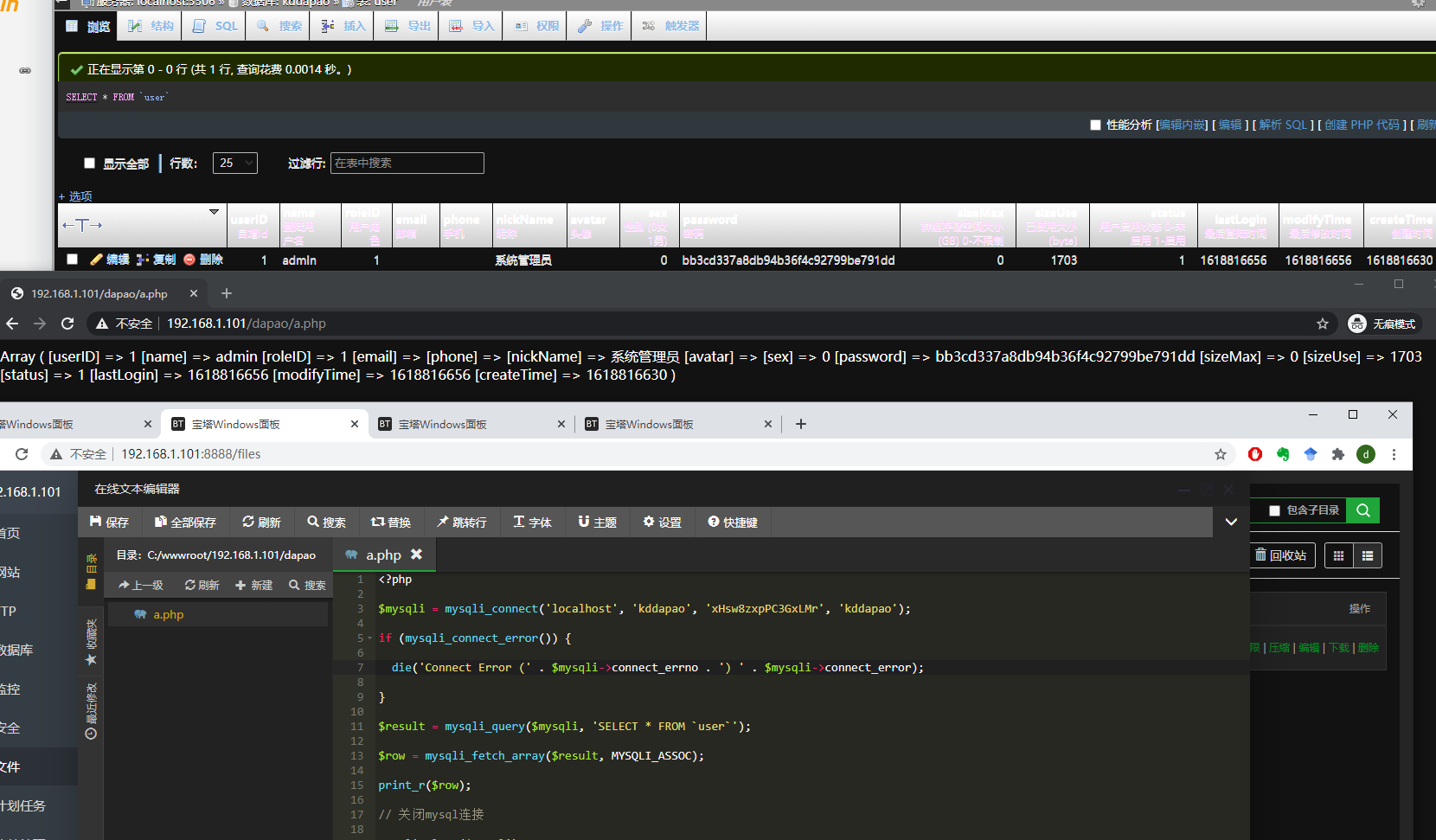The width and height of the screenshot is (1436, 840).
Task: Collapse the code fold arrow at line 5
Action: tap(370, 638)
